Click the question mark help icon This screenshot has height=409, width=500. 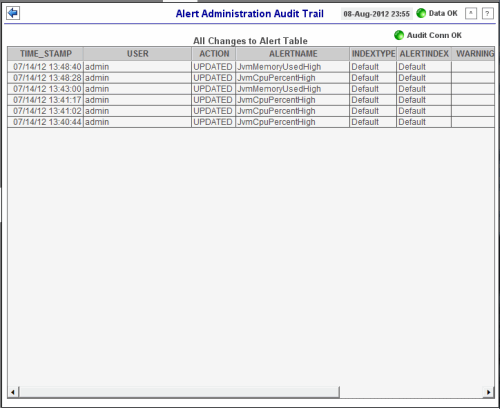point(488,13)
